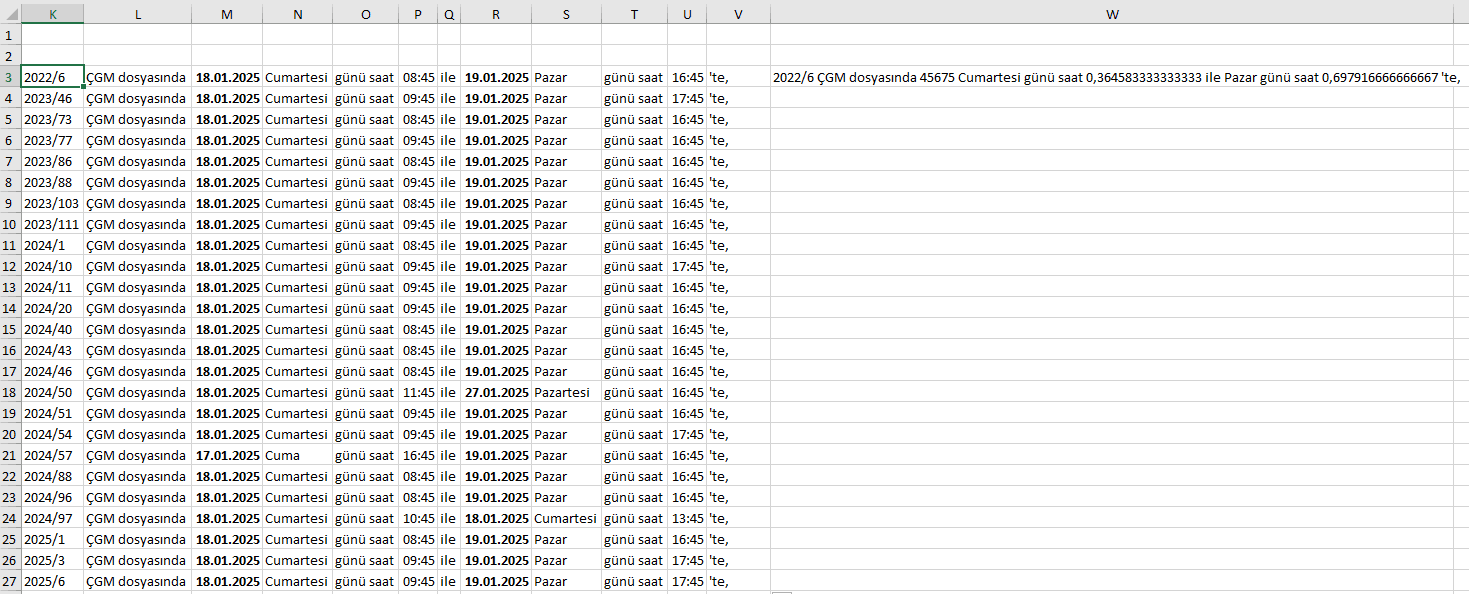Select the 17.01.2025 date cell
The image size is (1469, 594).
point(227,455)
